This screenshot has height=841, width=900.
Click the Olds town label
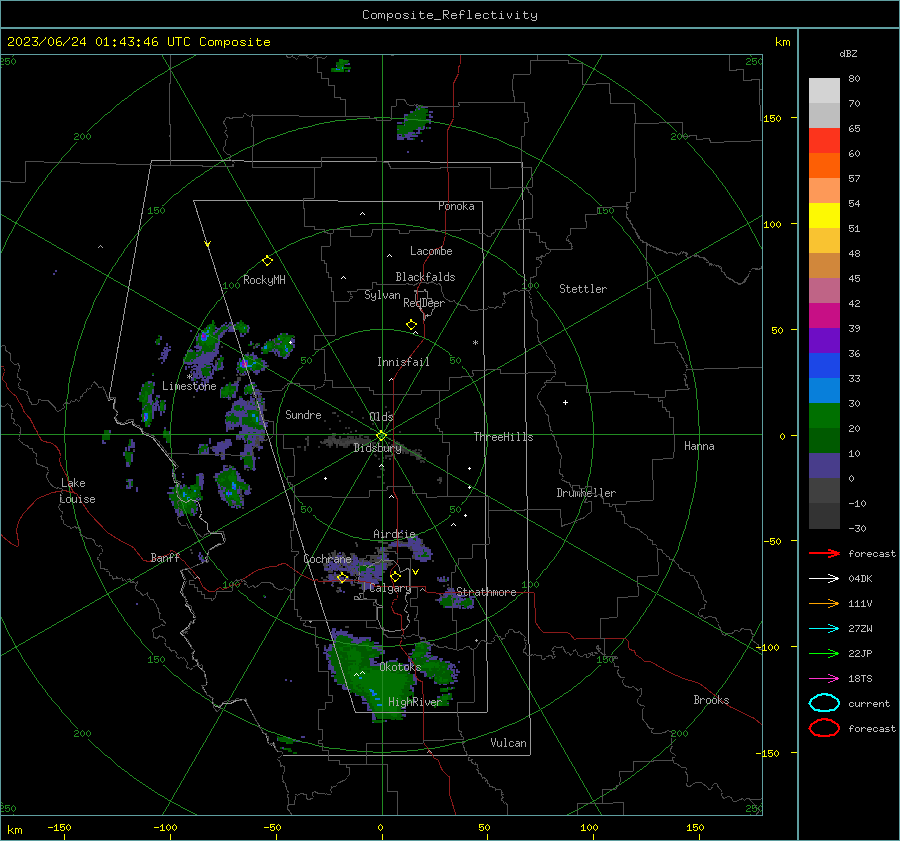tap(381, 417)
